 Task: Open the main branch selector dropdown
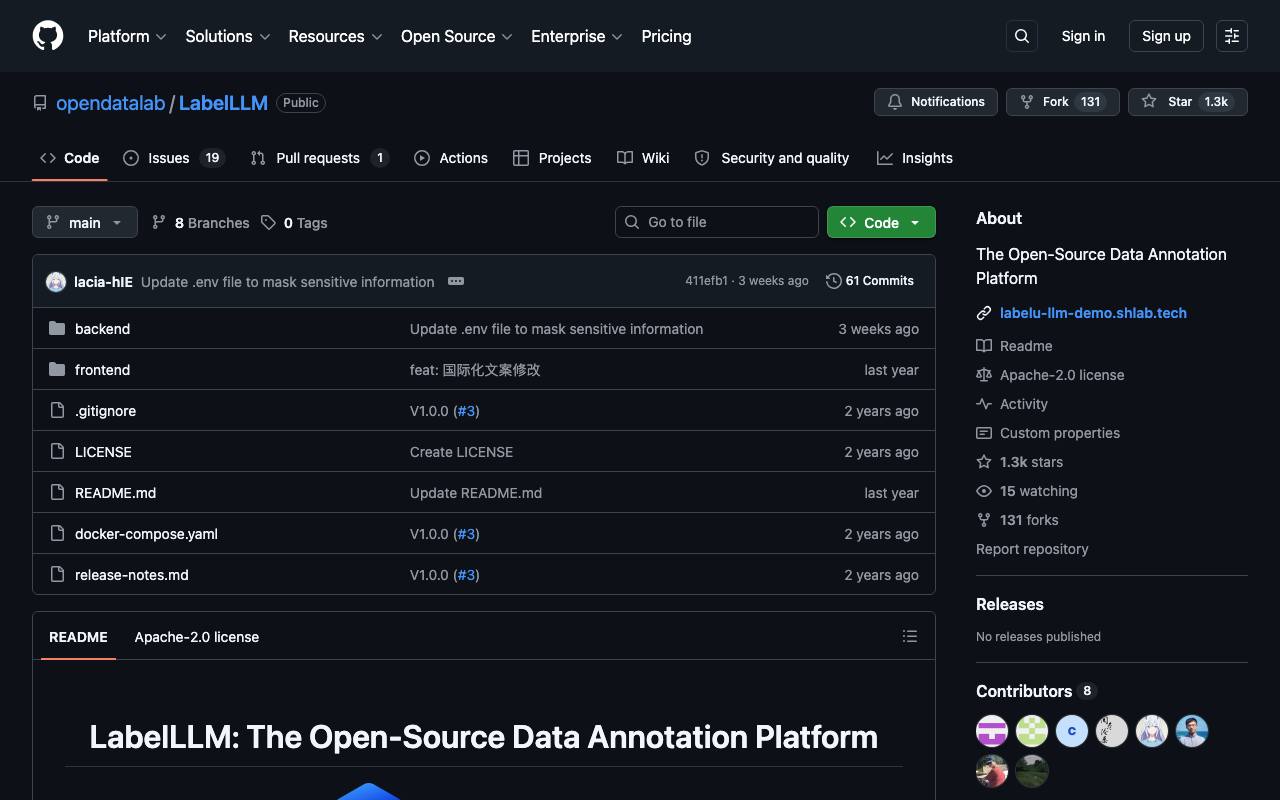coord(85,222)
